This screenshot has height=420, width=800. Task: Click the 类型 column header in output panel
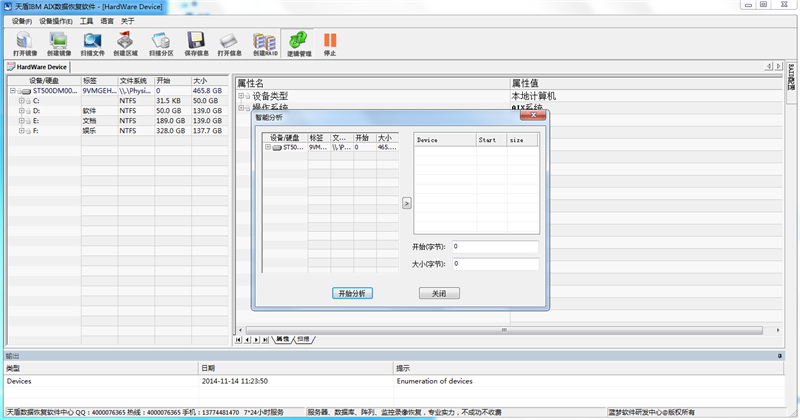[101, 368]
